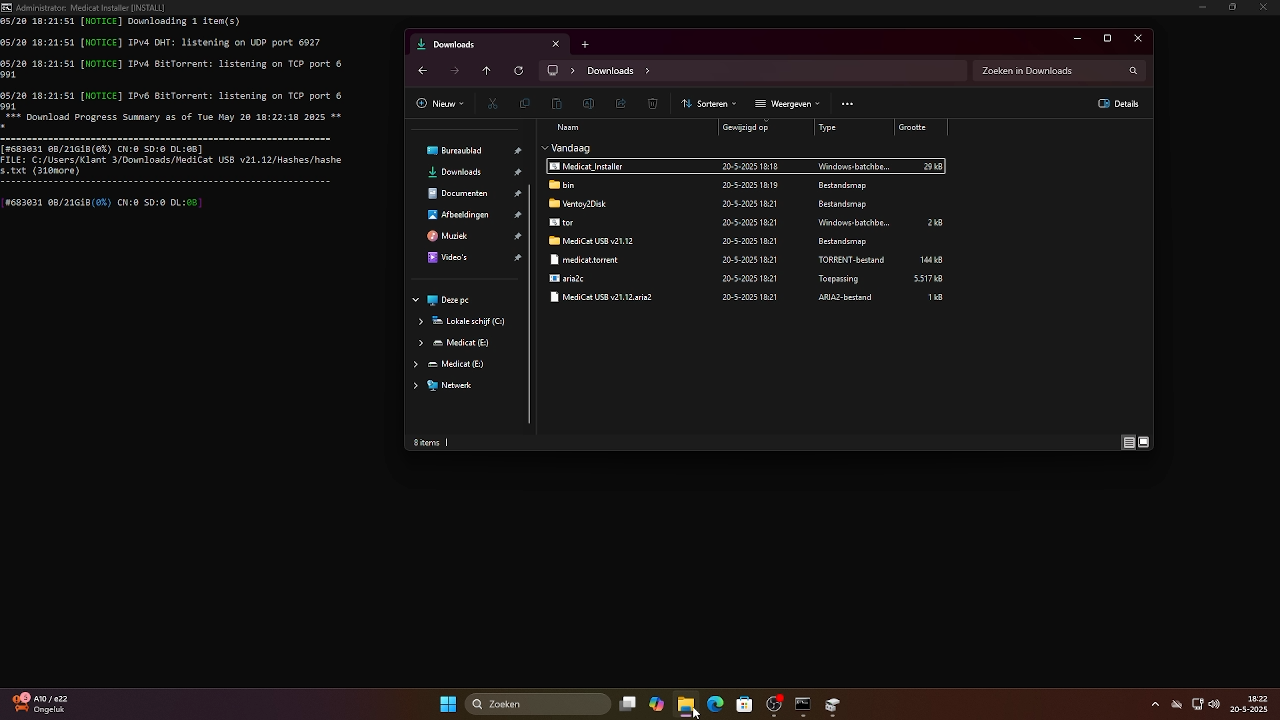
Task: Click the PC icon in address bar
Action: tap(552, 71)
